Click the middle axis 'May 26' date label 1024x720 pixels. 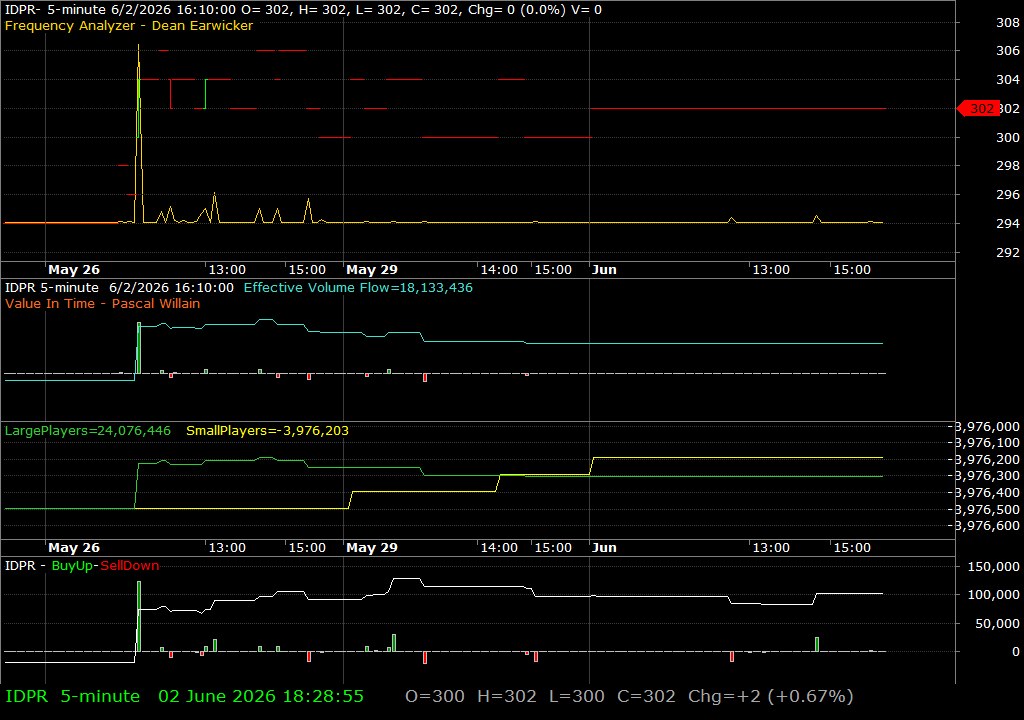coord(74,548)
